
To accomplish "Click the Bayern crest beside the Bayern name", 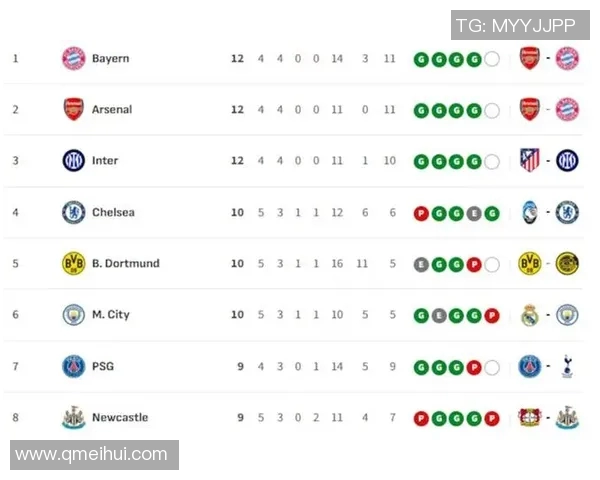I will [74, 58].
